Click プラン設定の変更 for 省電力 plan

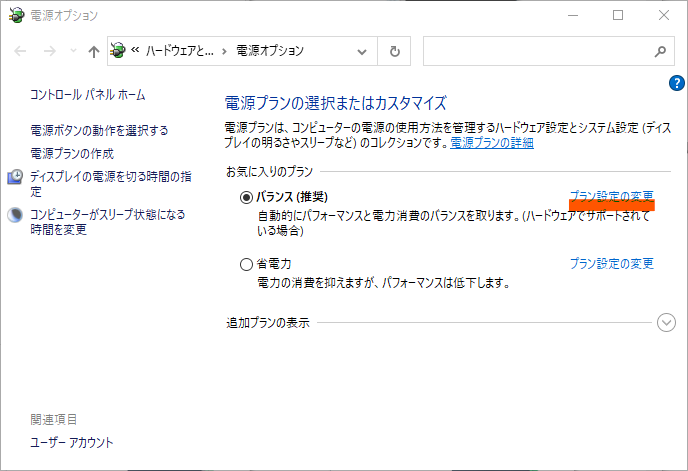coord(612,263)
